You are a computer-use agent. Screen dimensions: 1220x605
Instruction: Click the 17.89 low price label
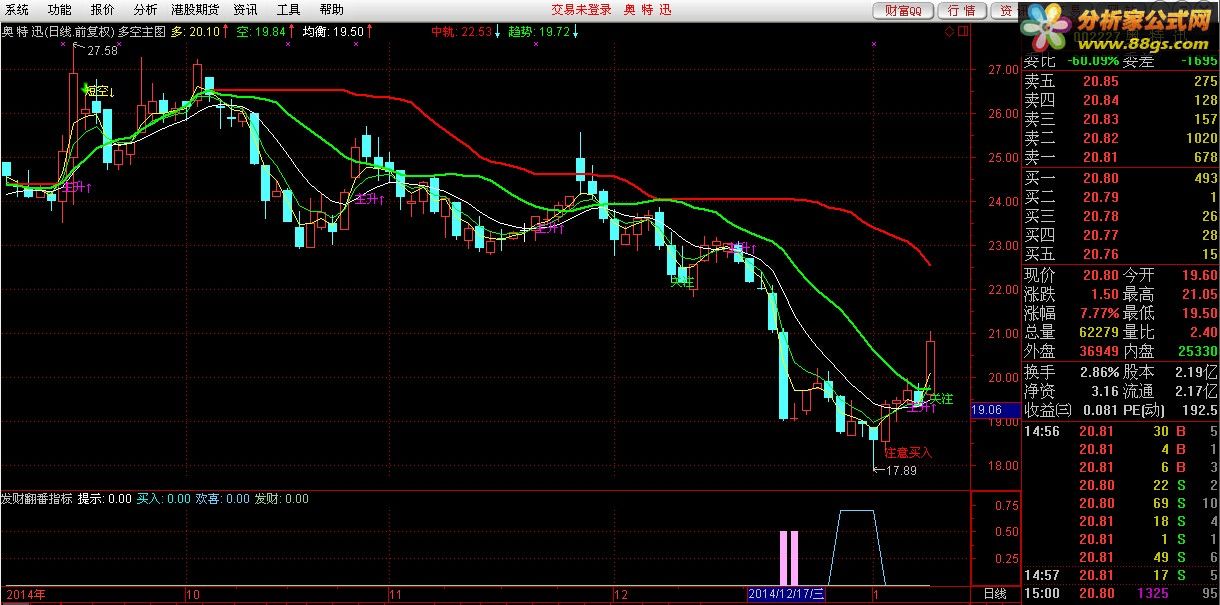coord(902,471)
